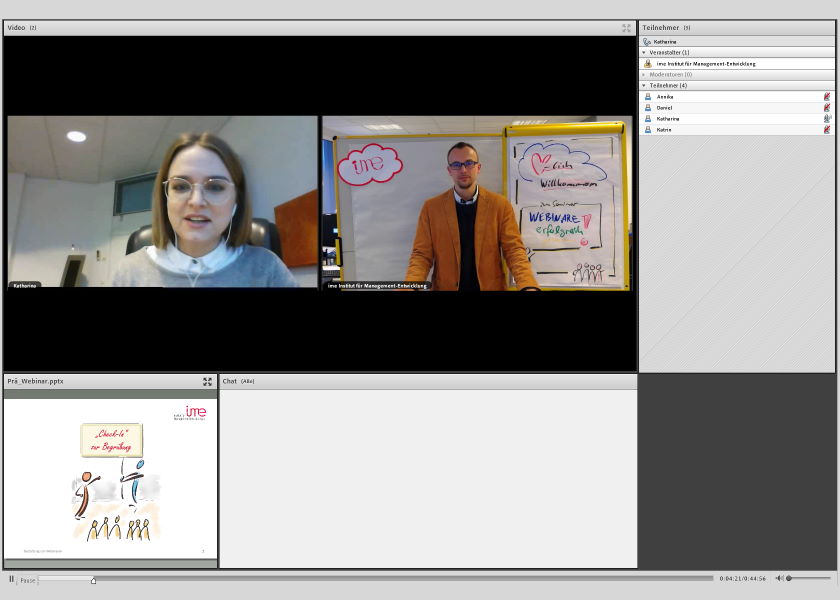Click the Check-In presentation slide
This screenshot has height=600, width=840.
pos(110,479)
